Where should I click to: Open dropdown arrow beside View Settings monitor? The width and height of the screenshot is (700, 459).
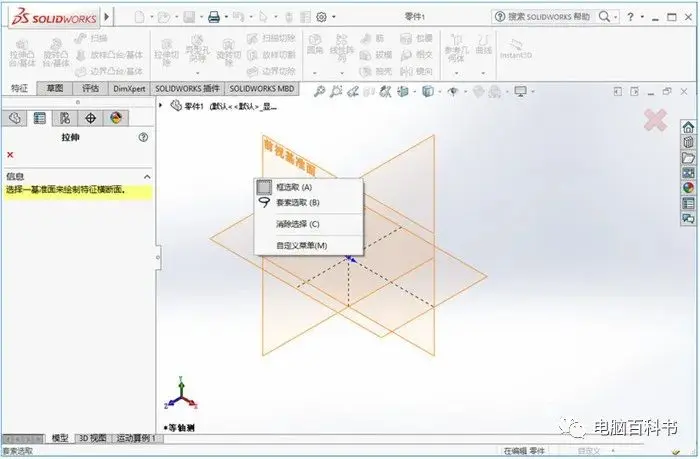point(533,92)
